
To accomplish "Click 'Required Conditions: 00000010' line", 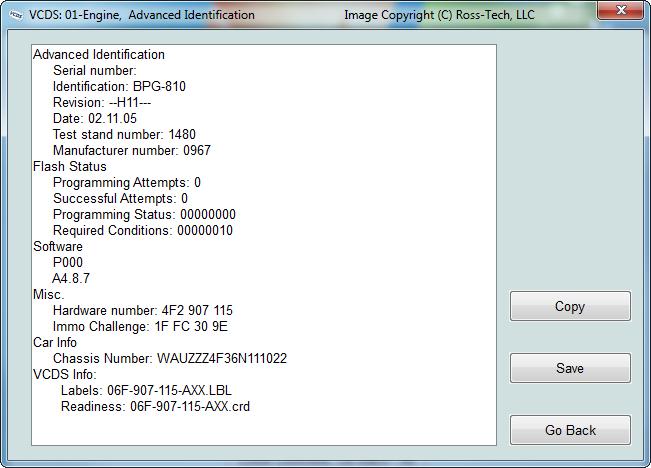I will [143, 230].
